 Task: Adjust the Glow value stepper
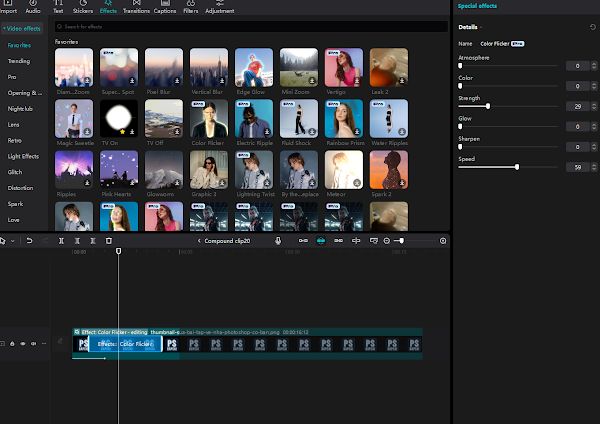594,127
